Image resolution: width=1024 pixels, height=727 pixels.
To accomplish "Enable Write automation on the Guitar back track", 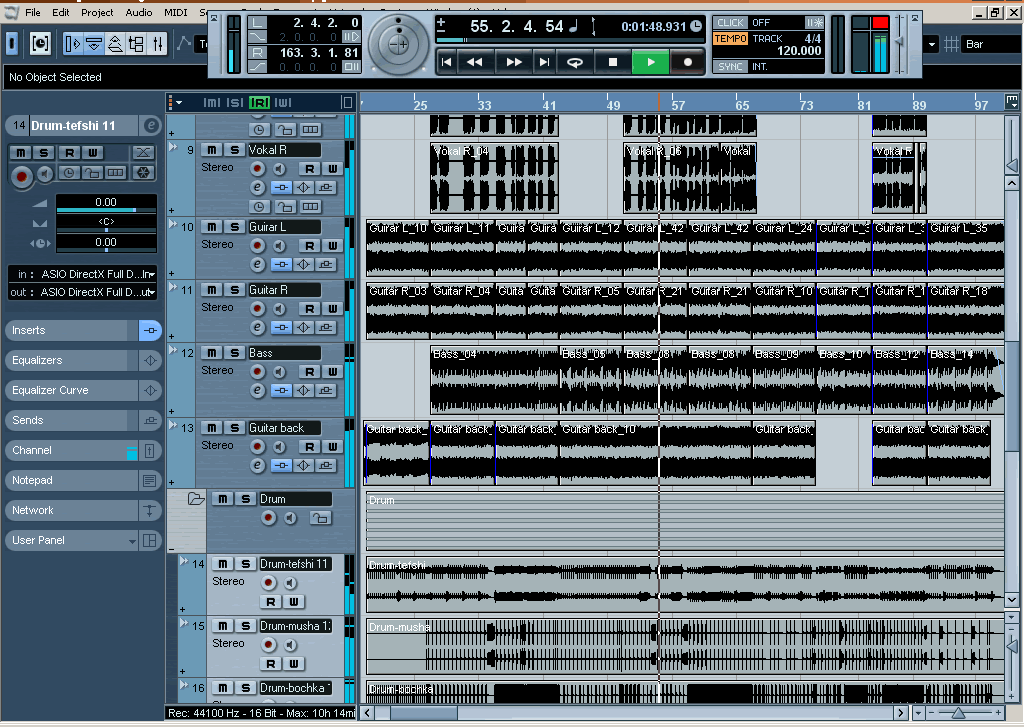I will click(x=331, y=447).
